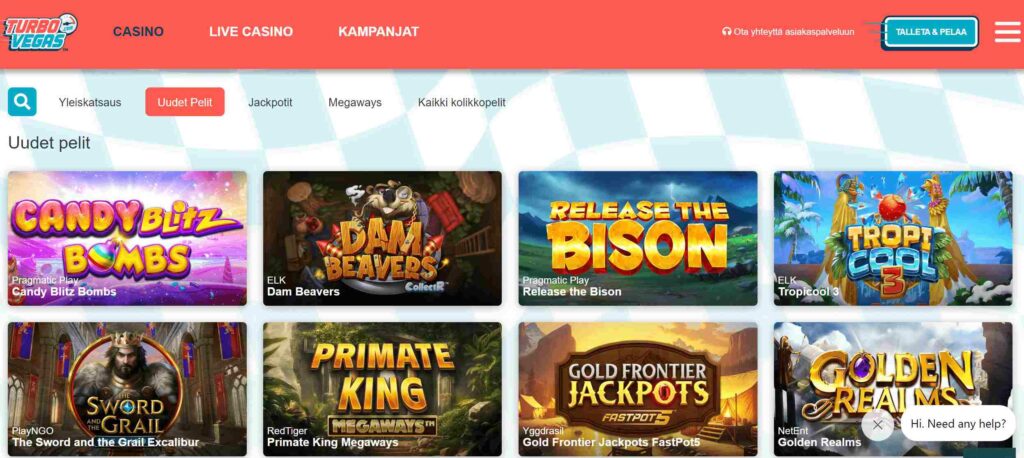
Task: Click the 'Hi. Need any help?' chat message
Action: point(958,424)
